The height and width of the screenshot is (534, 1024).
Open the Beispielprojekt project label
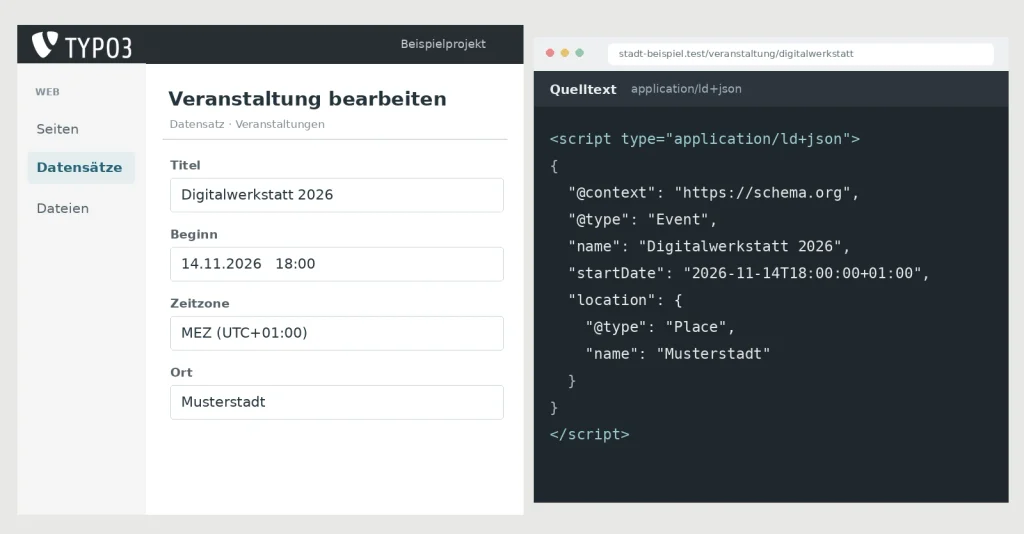[x=443, y=44]
